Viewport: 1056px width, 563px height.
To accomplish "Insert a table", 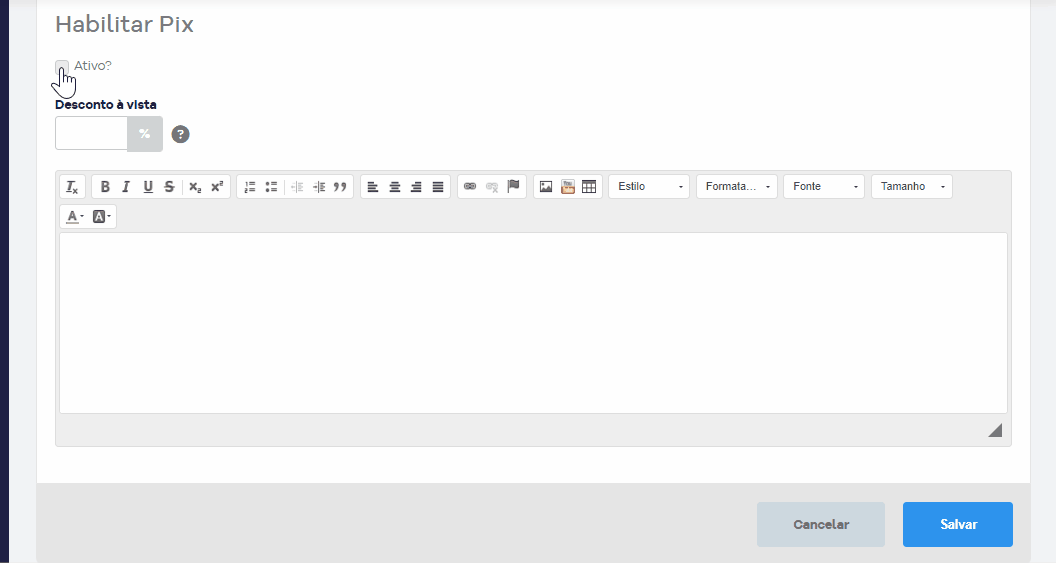I will click(x=589, y=187).
